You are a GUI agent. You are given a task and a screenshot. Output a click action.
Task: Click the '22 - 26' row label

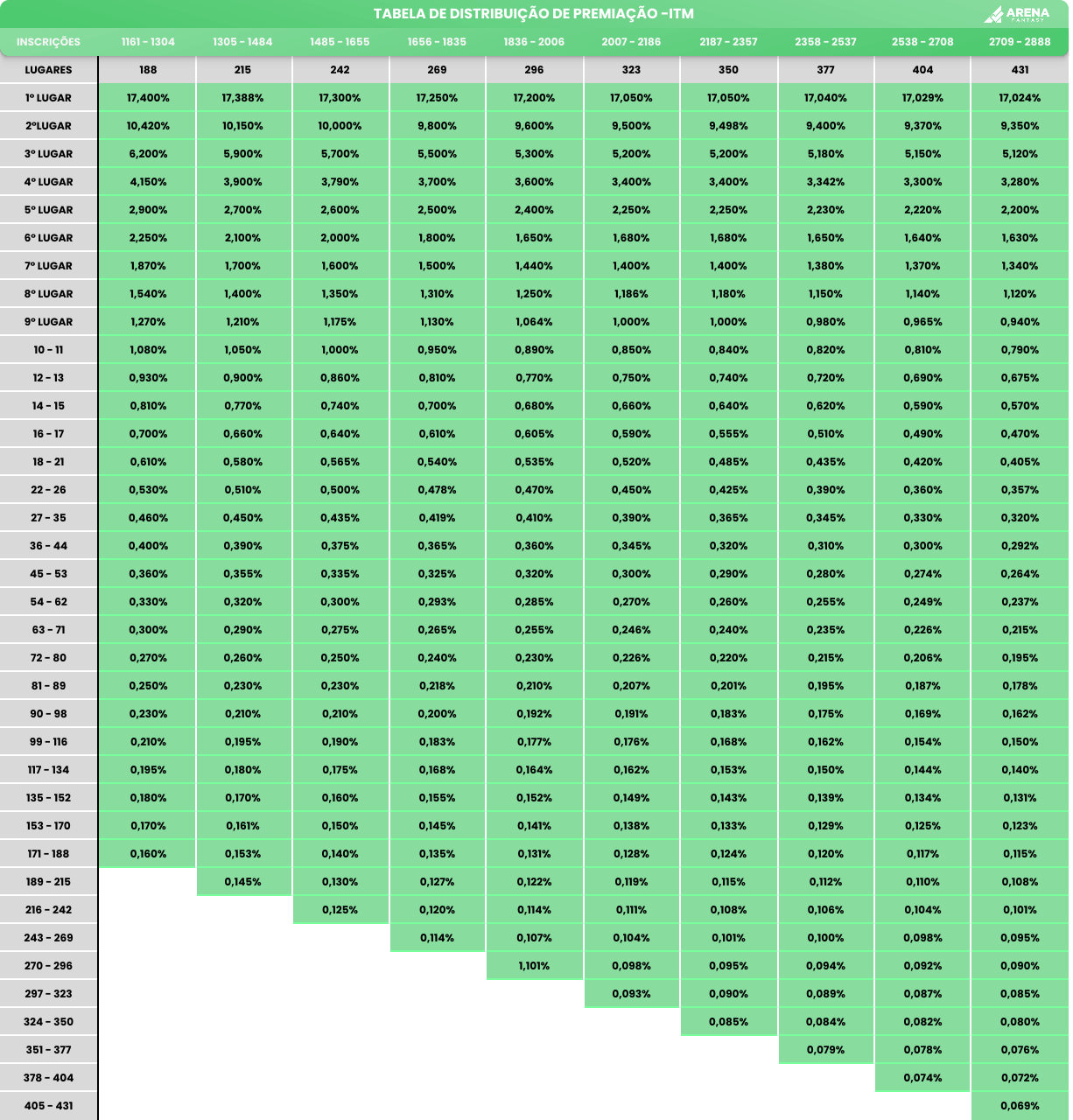click(x=48, y=490)
